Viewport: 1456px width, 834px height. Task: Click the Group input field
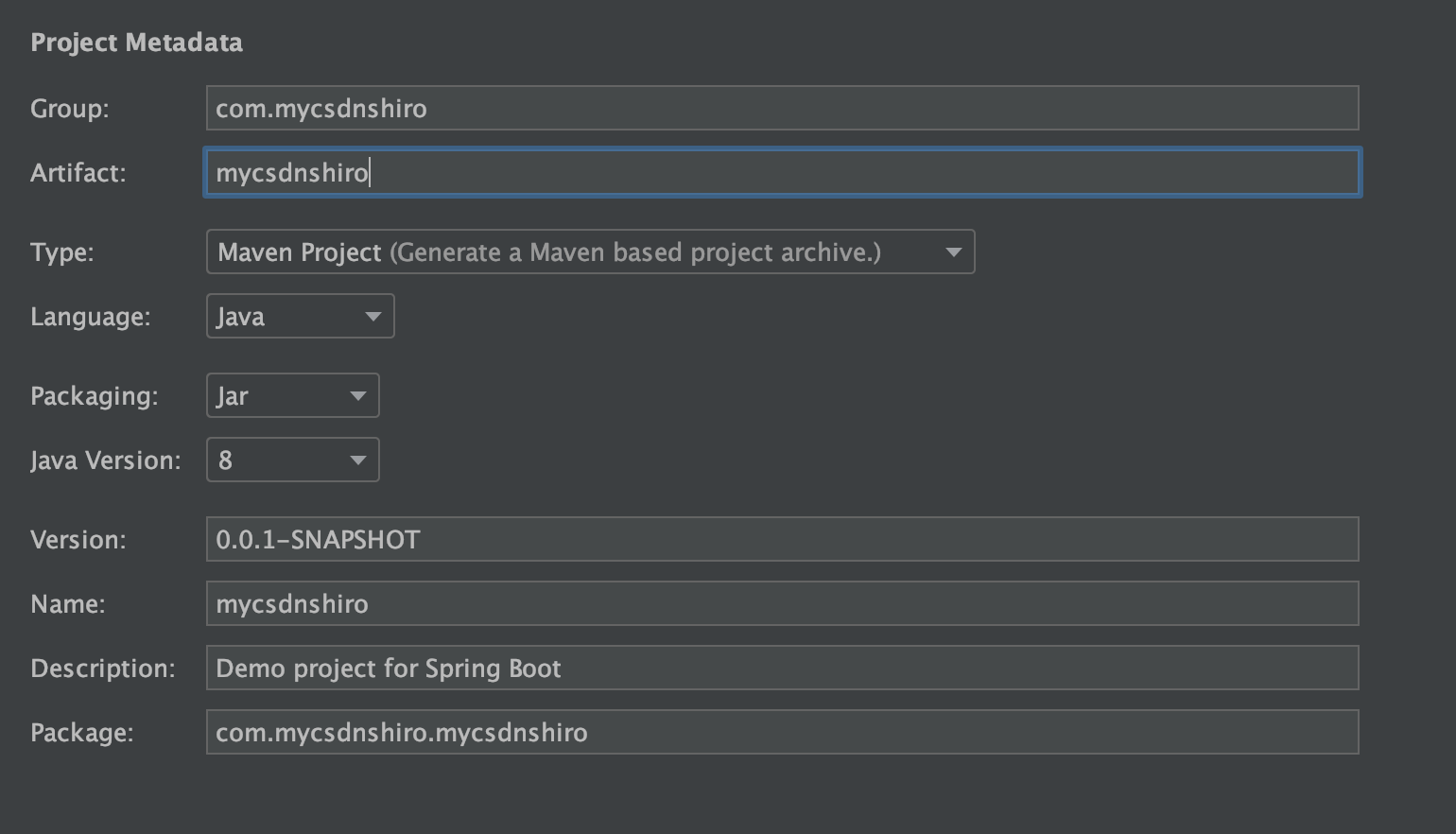pos(782,109)
